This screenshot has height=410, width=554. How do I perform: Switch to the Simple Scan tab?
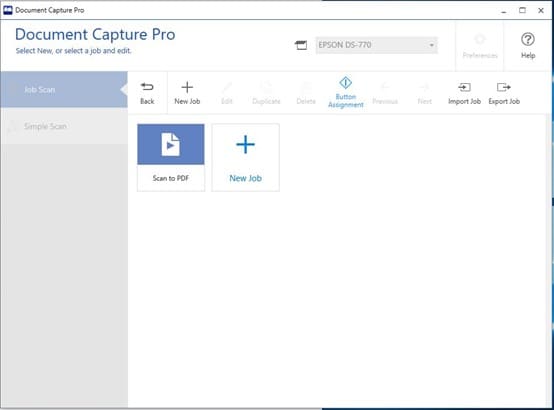(64, 126)
